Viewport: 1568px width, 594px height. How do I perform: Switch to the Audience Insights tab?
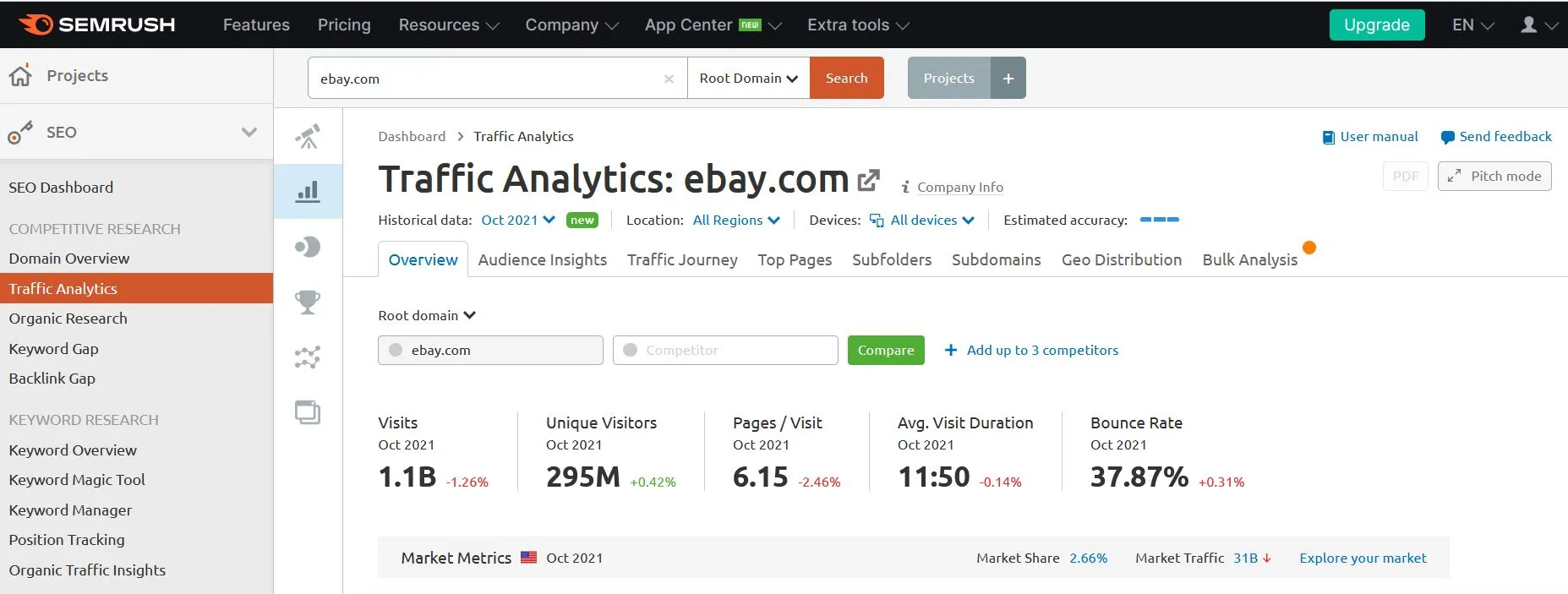(x=542, y=259)
